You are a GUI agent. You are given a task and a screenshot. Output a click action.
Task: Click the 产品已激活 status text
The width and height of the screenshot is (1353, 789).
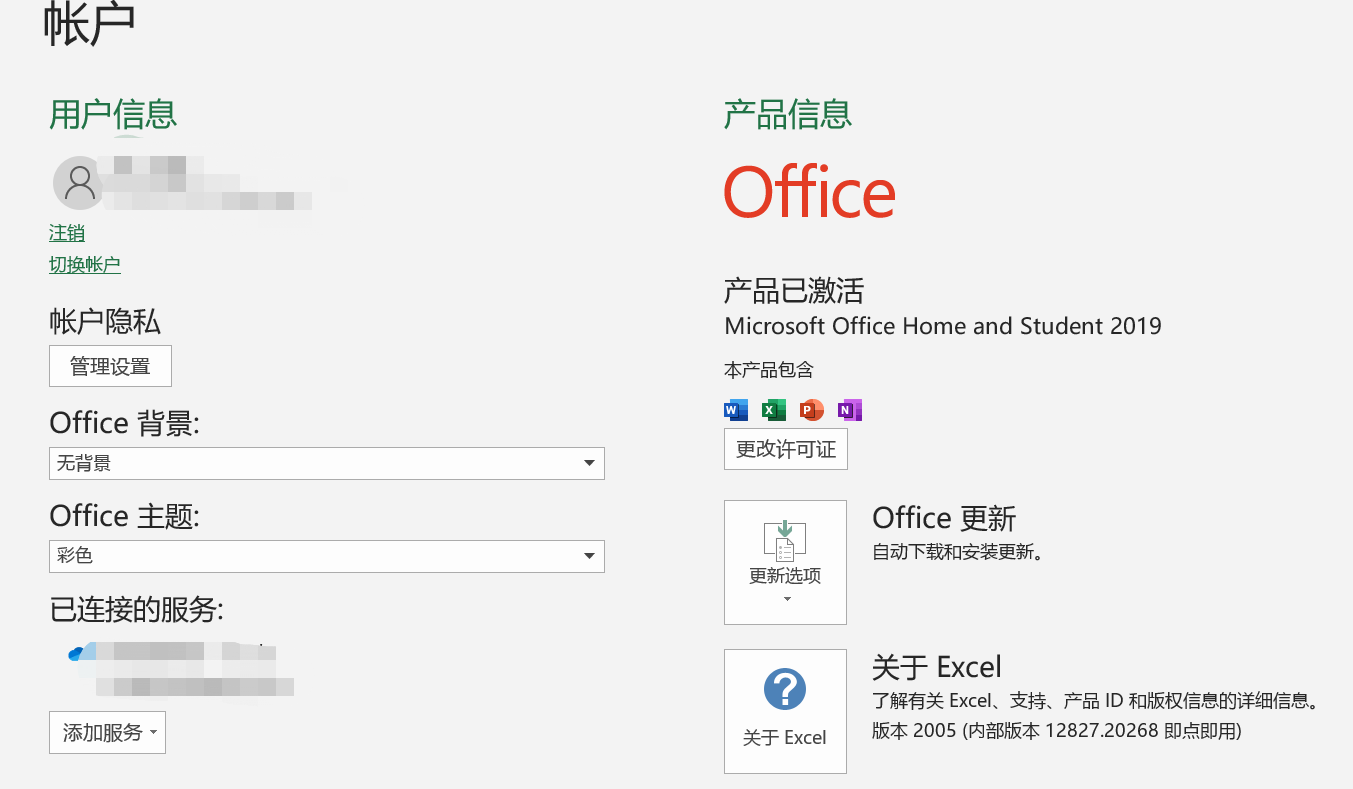(x=794, y=291)
